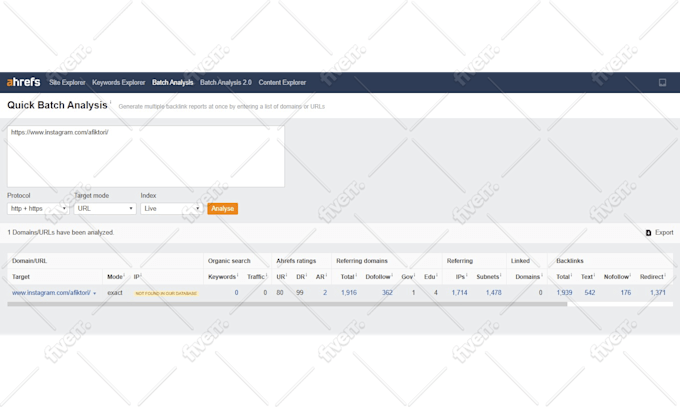Open the 1,714 referring IPs value

click(x=459, y=293)
